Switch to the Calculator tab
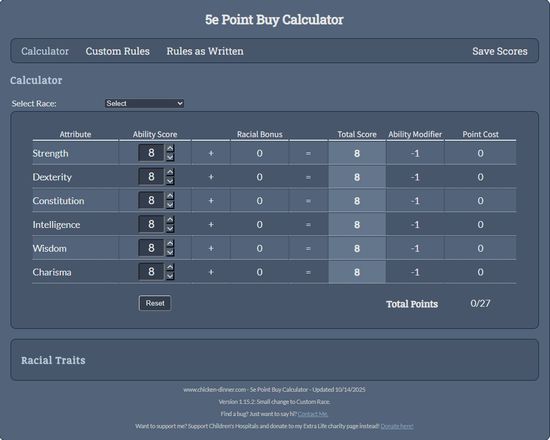The image size is (550, 440). click(x=45, y=51)
